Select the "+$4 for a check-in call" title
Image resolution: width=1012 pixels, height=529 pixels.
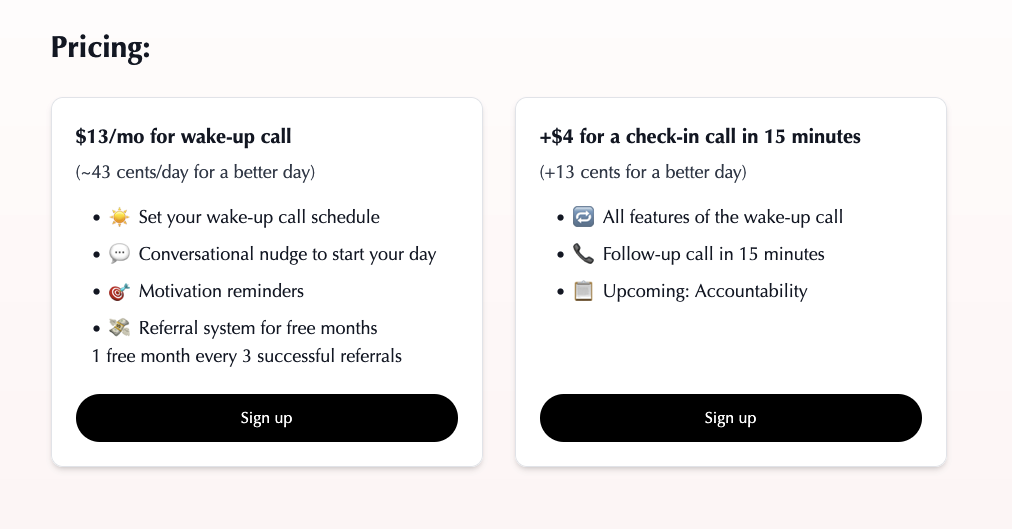[x=700, y=136]
